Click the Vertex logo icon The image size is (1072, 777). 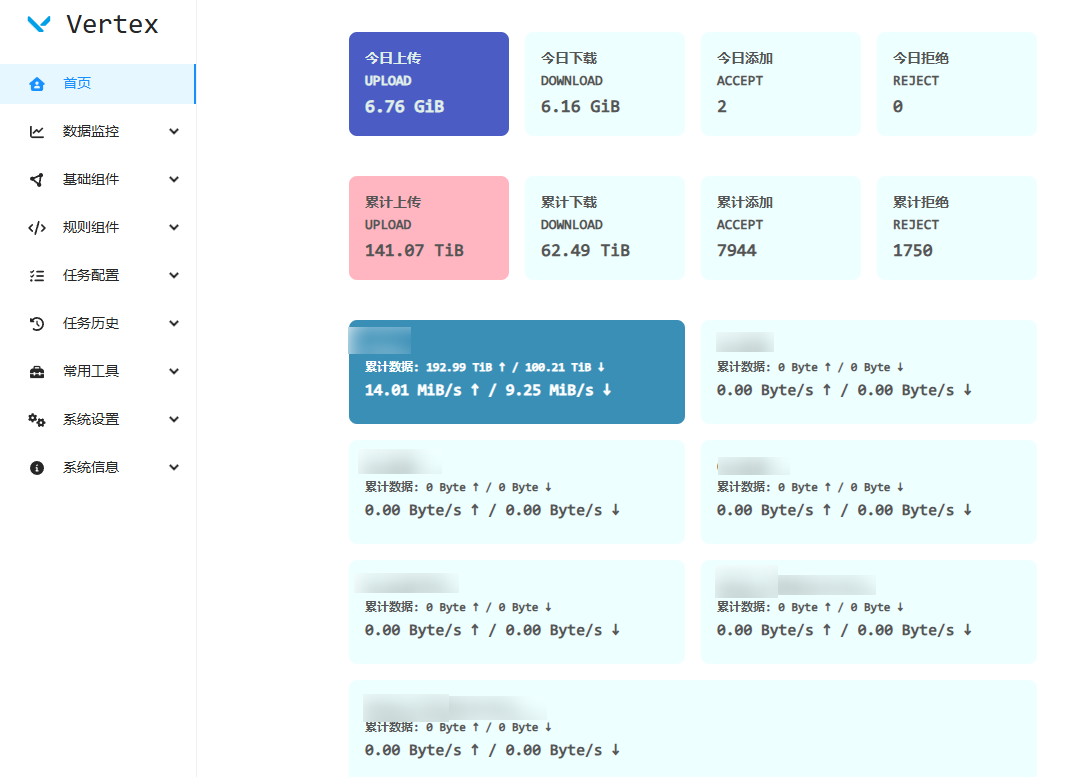coord(39,25)
